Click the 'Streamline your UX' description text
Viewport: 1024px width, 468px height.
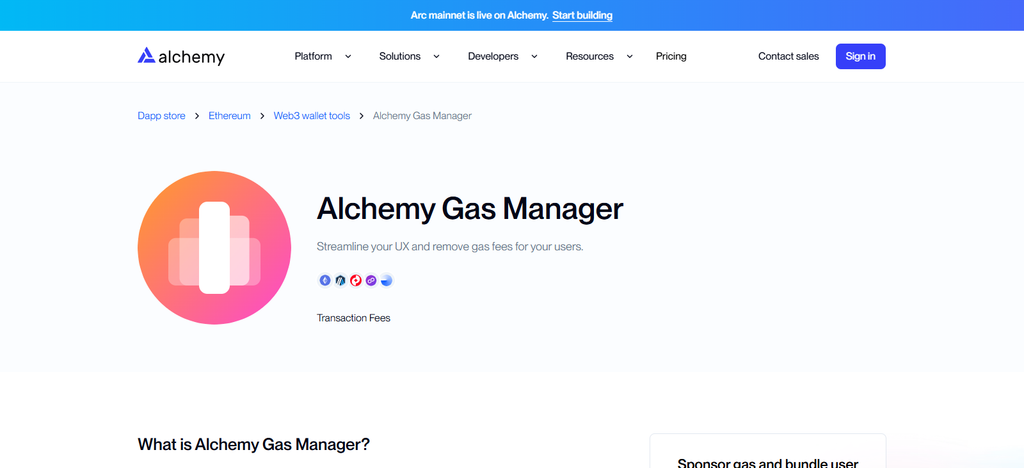450,247
